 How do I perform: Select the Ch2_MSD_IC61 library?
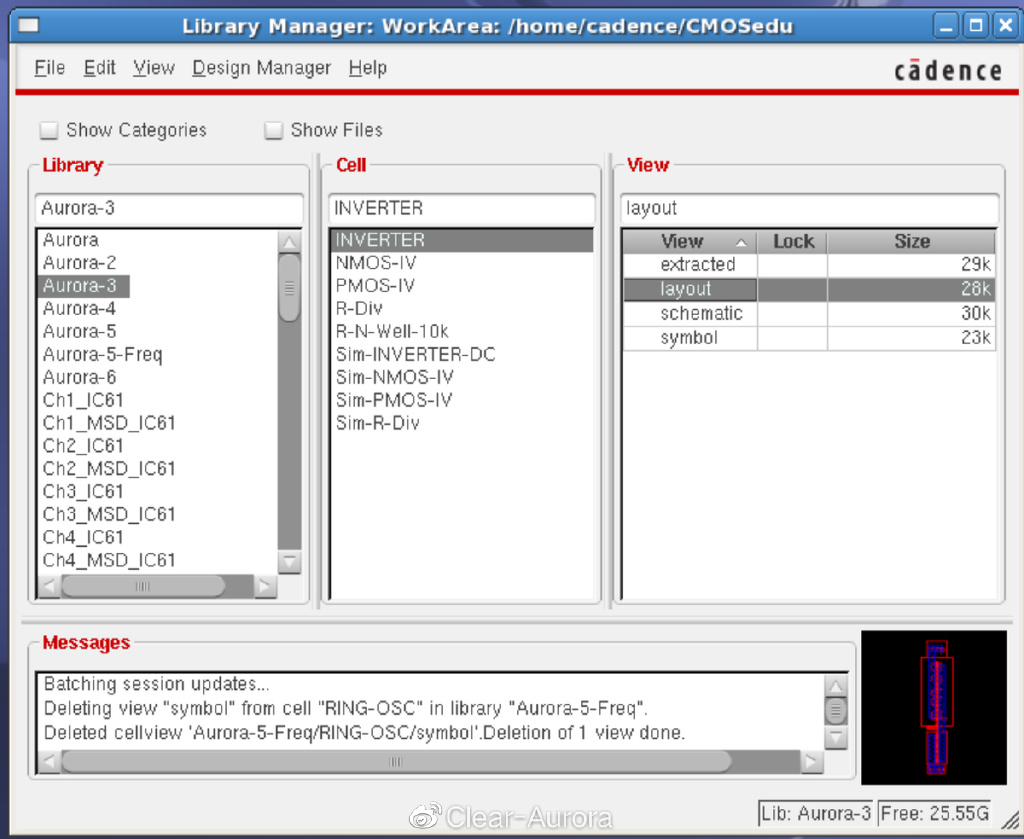coord(109,469)
